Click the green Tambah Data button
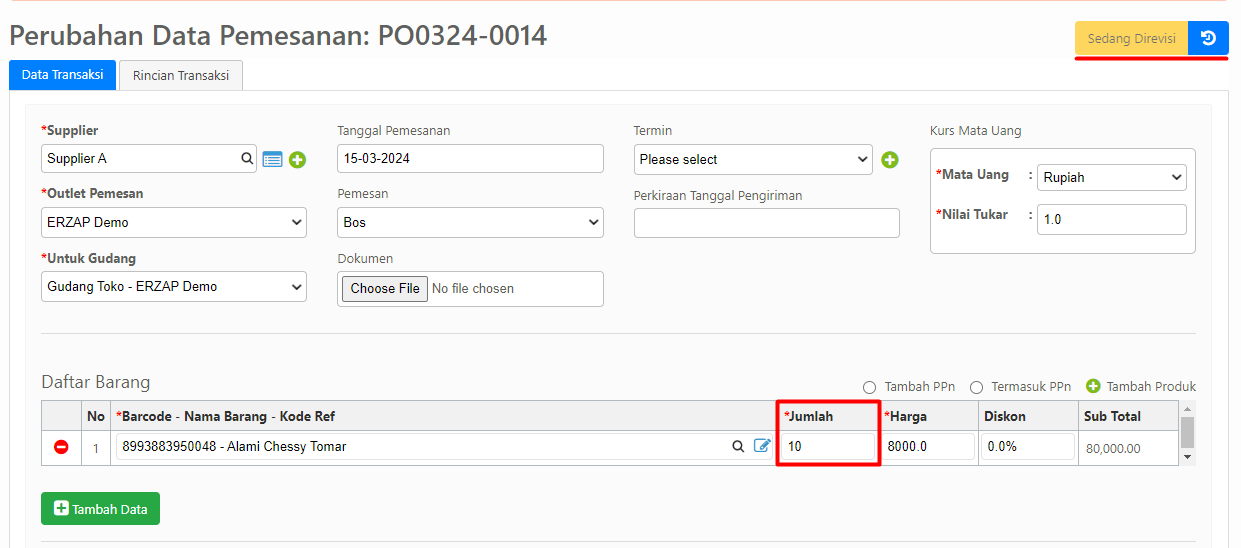 pos(100,509)
